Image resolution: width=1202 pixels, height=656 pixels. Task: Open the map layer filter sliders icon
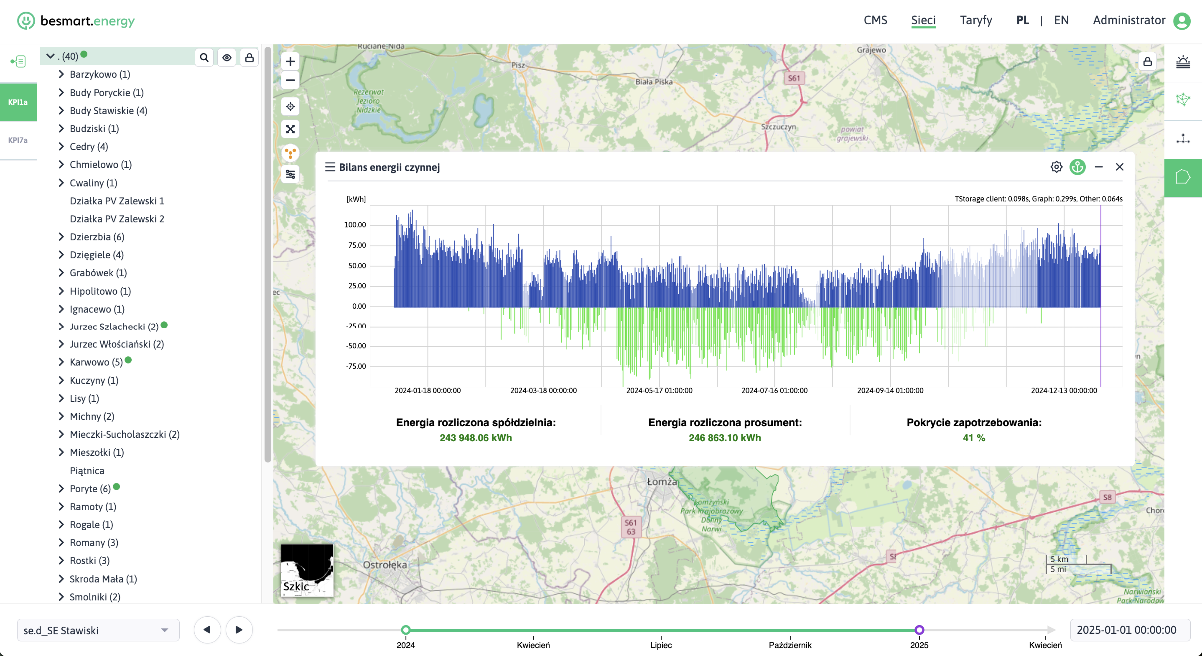pos(291,174)
